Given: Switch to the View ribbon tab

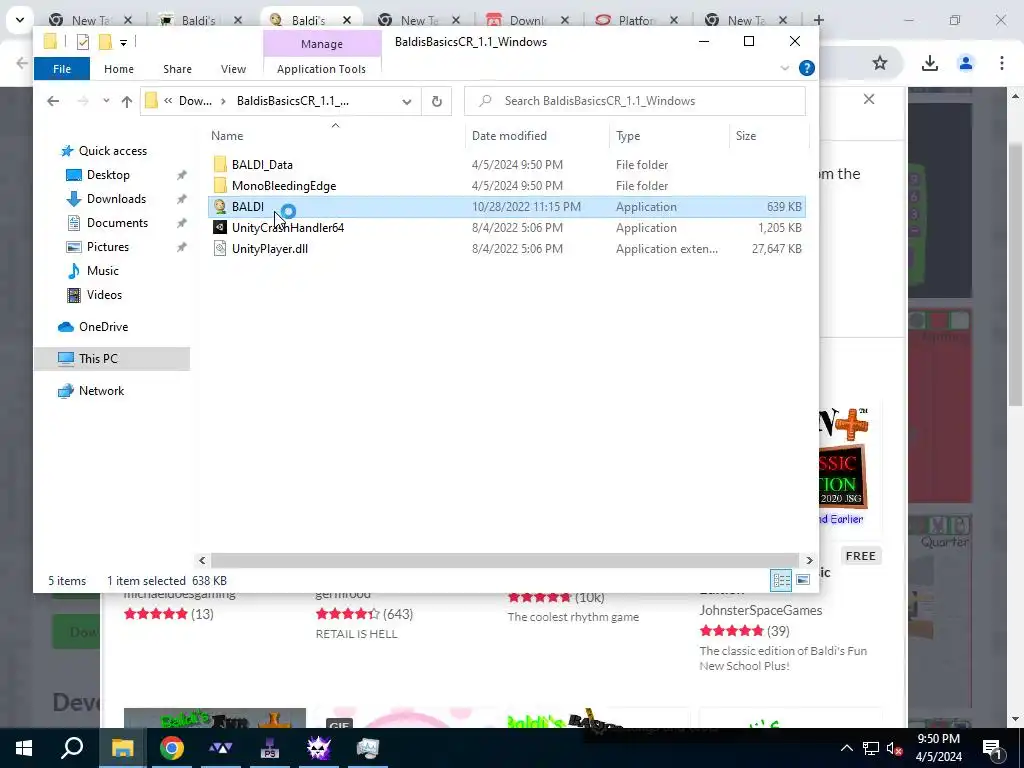Looking at the screenshot, I should [233, 69].
